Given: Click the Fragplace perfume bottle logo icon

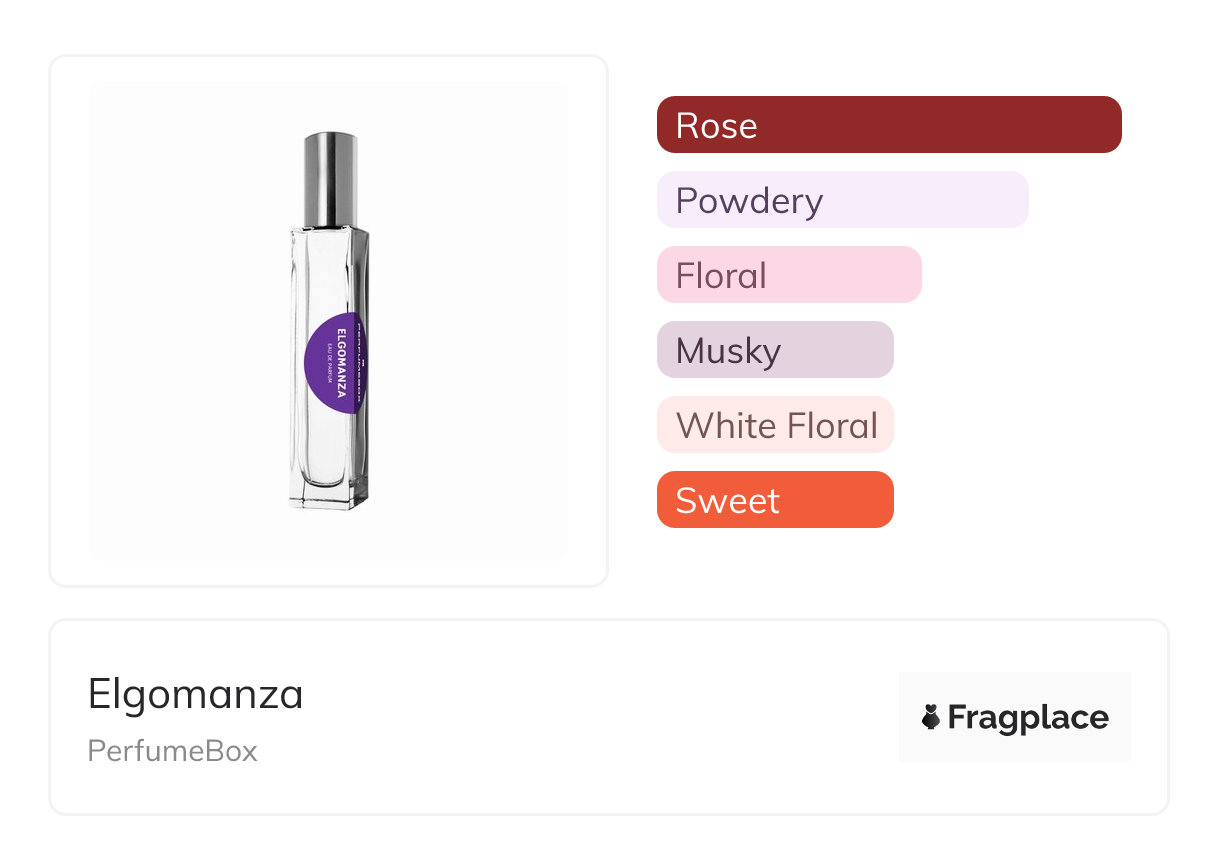Looking at the screenshot, I should [x=931, y=717].
